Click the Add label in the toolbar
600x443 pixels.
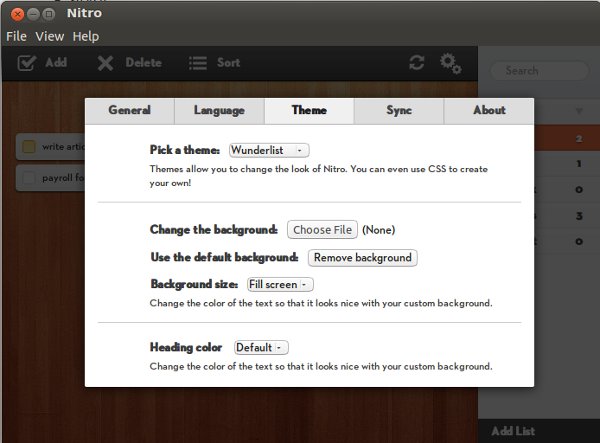[56, 62]
